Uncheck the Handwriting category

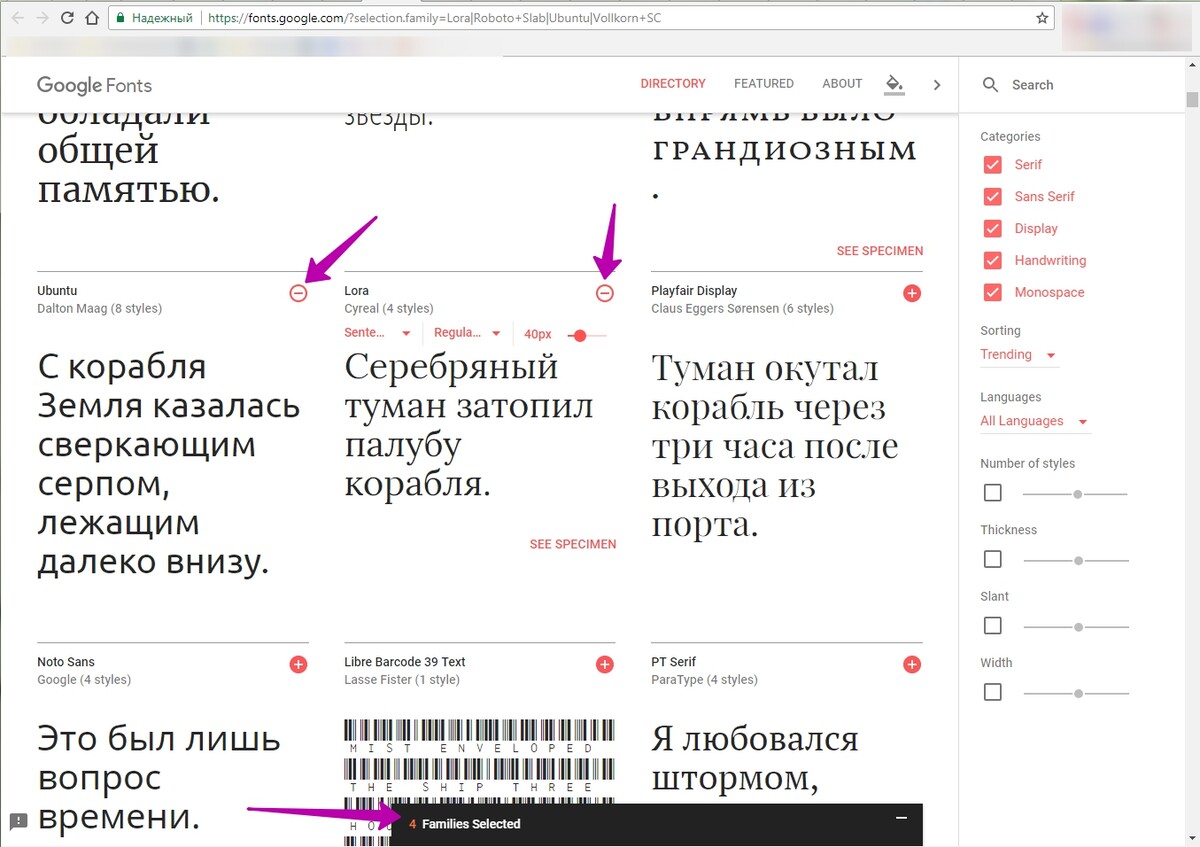(992, 261)
